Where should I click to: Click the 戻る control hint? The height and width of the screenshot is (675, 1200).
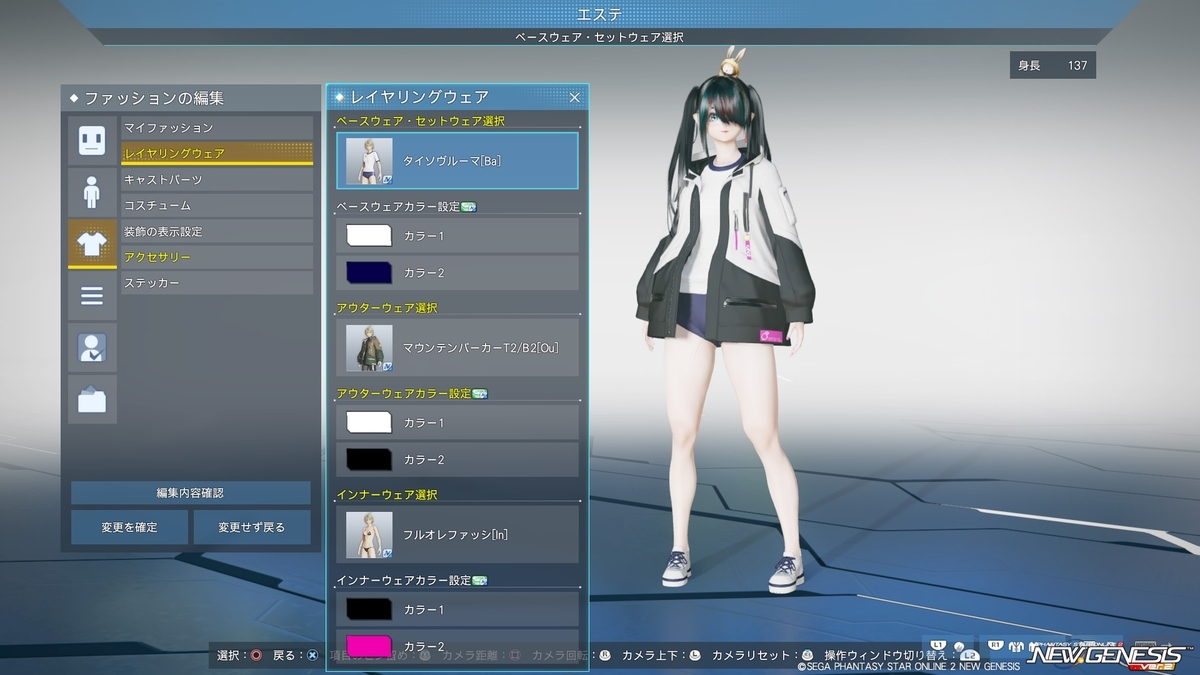pyautogui.click(x=296, y=655)
